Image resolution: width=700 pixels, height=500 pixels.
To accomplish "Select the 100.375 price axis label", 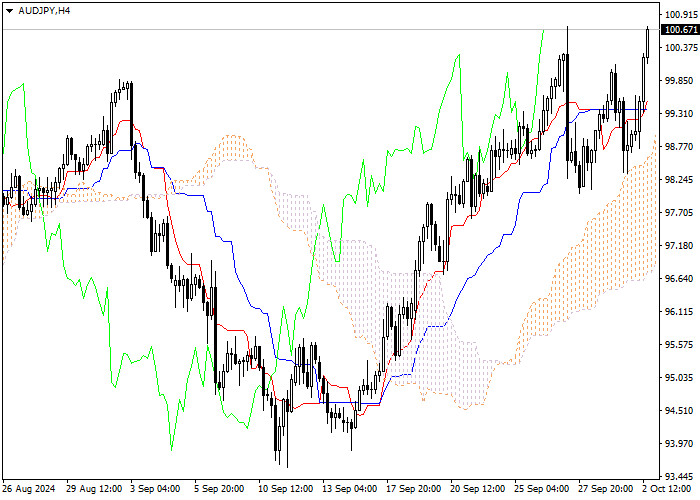I will click(x=681, y=48).
